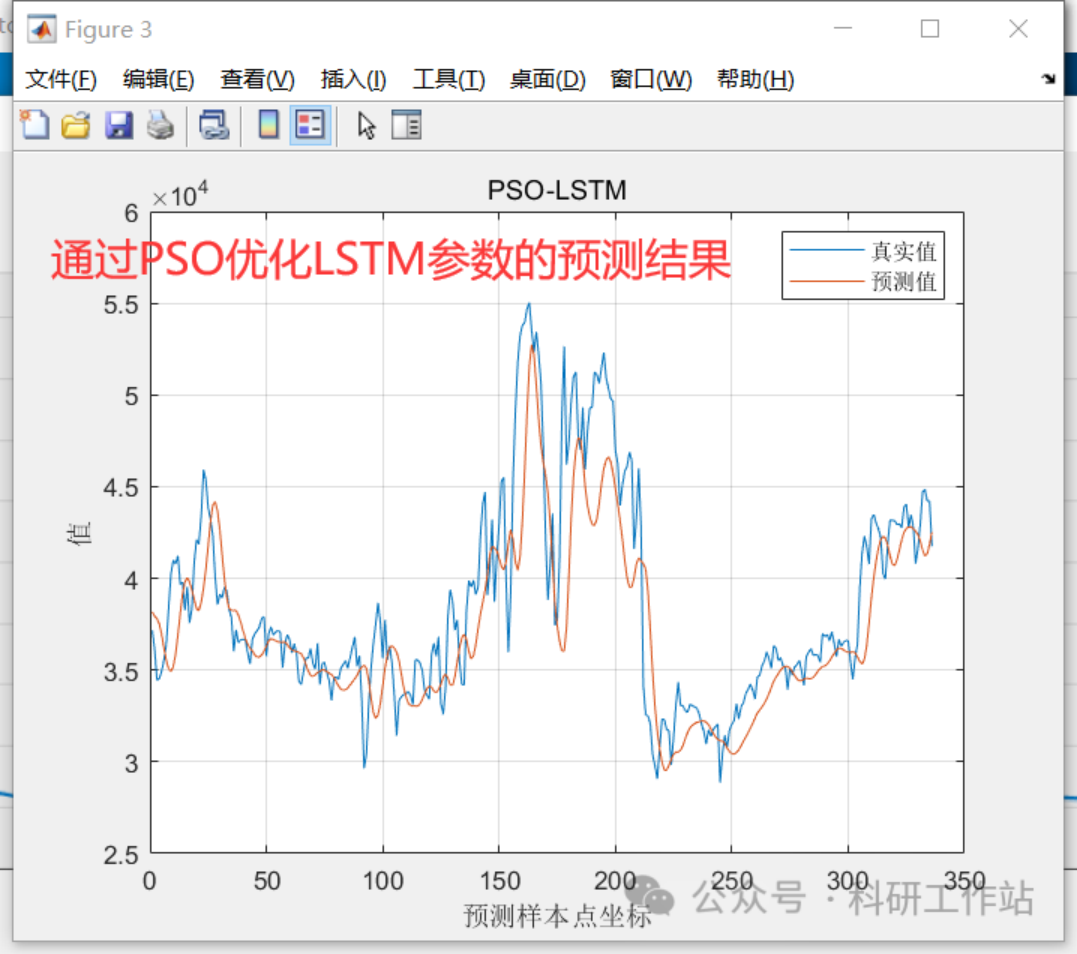Open the Property Inspector toolbar icon
Screen dimensions: 1077x954
[x=406, y=126]
